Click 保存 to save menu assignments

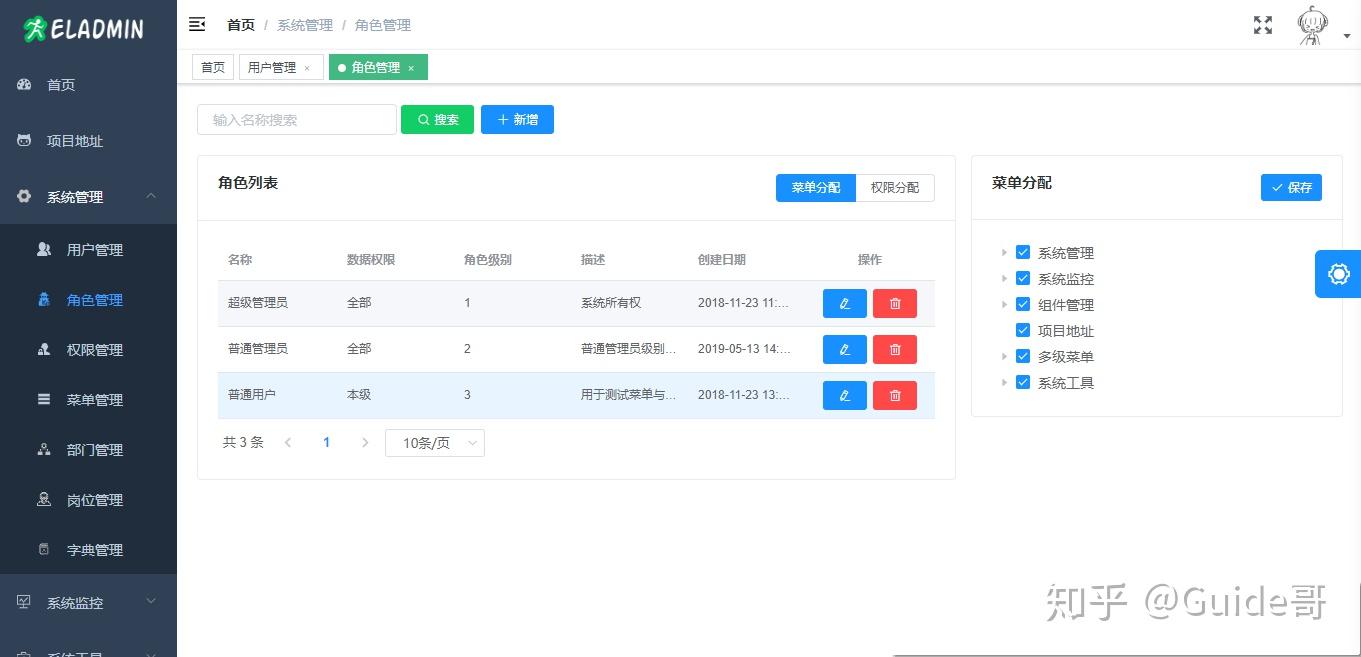[1290, 187]
